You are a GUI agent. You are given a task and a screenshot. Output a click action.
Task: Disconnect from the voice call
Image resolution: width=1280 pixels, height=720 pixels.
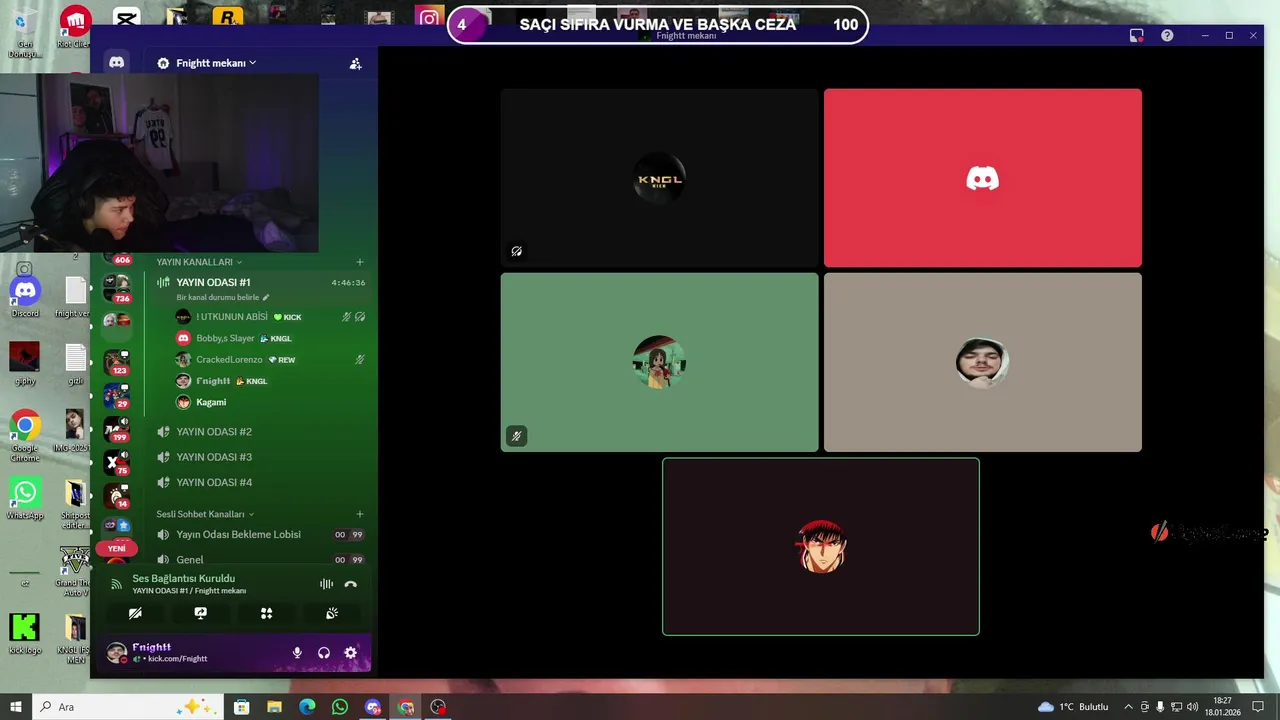click(x=350, y=584)
